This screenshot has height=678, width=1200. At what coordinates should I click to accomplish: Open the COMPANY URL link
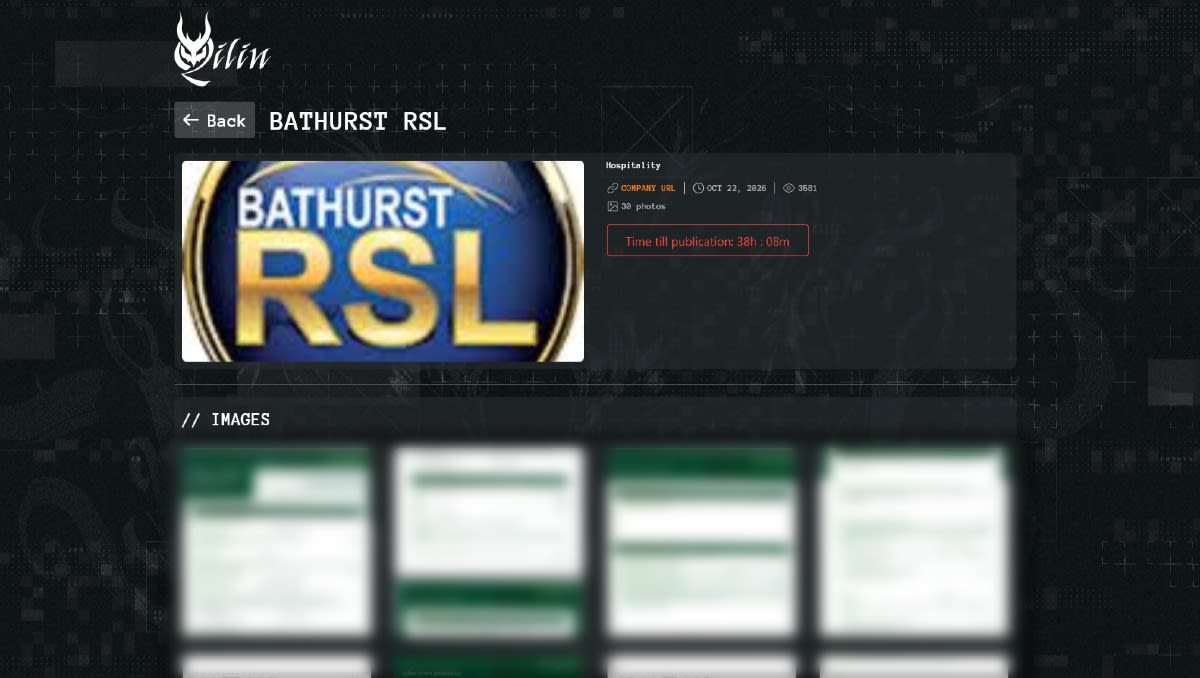(648, 188)
